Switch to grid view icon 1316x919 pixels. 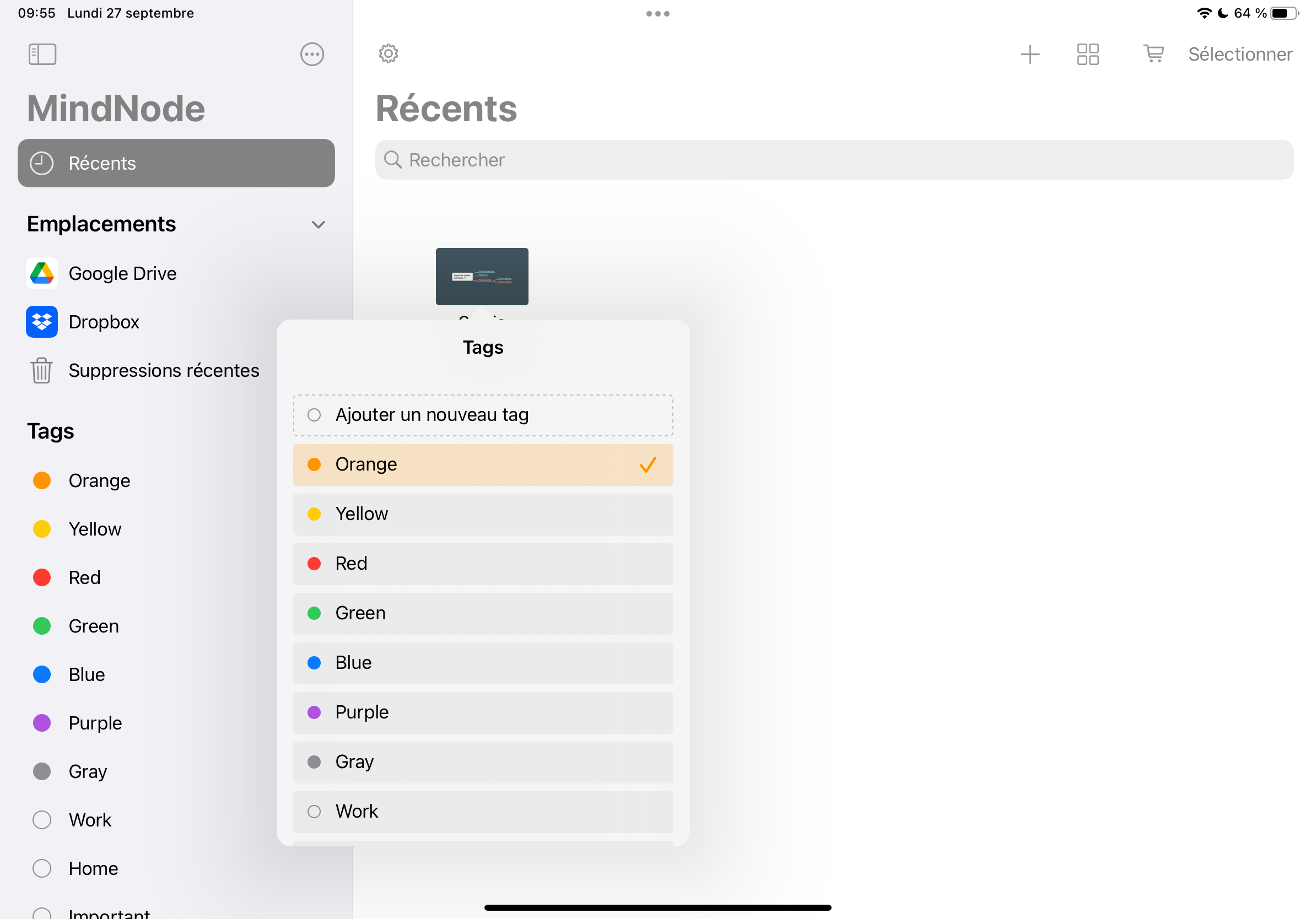click(1087, 55)
